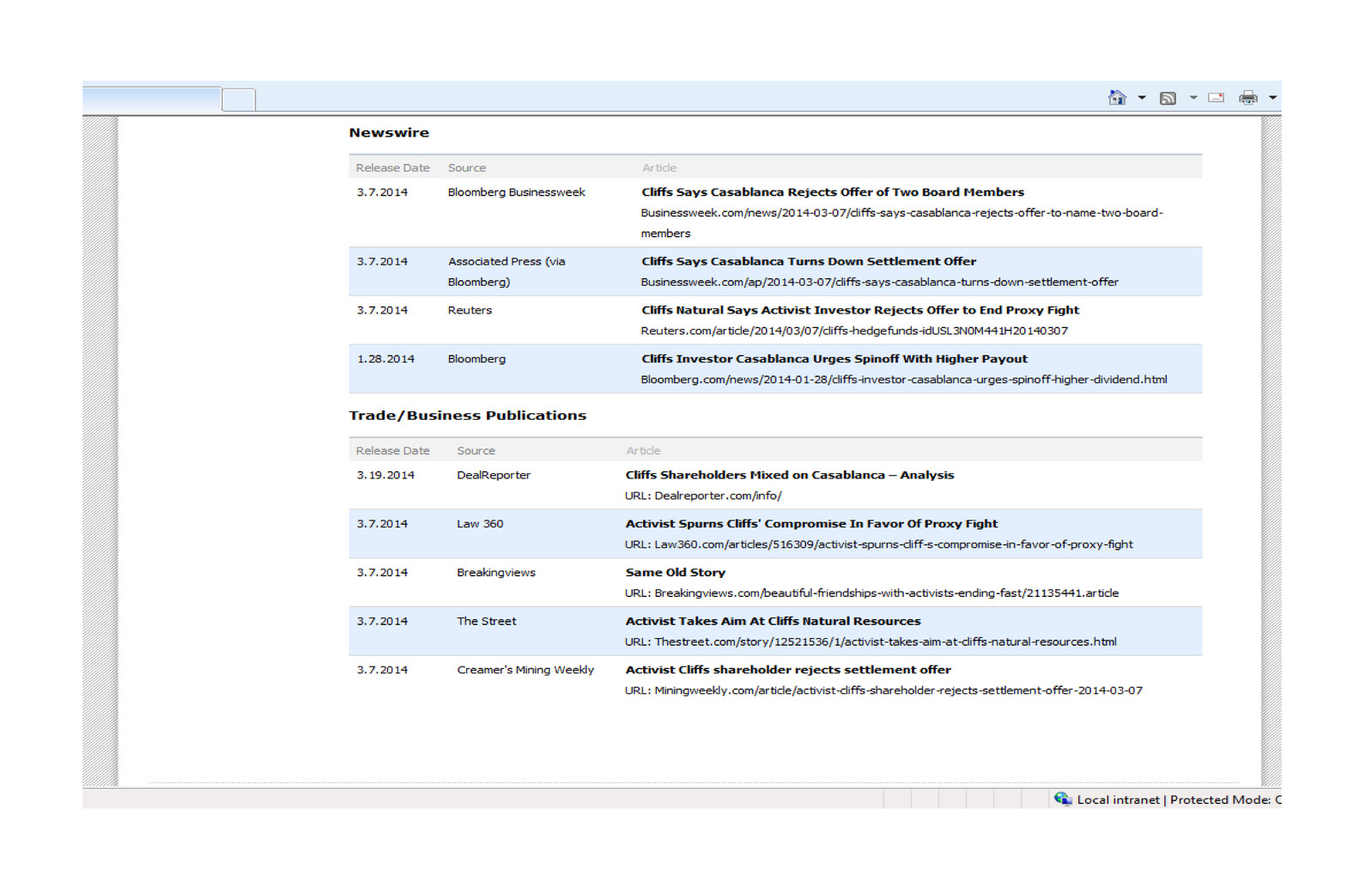
Task: Open the 'Same Old Story' article
Action: point(676,573)
